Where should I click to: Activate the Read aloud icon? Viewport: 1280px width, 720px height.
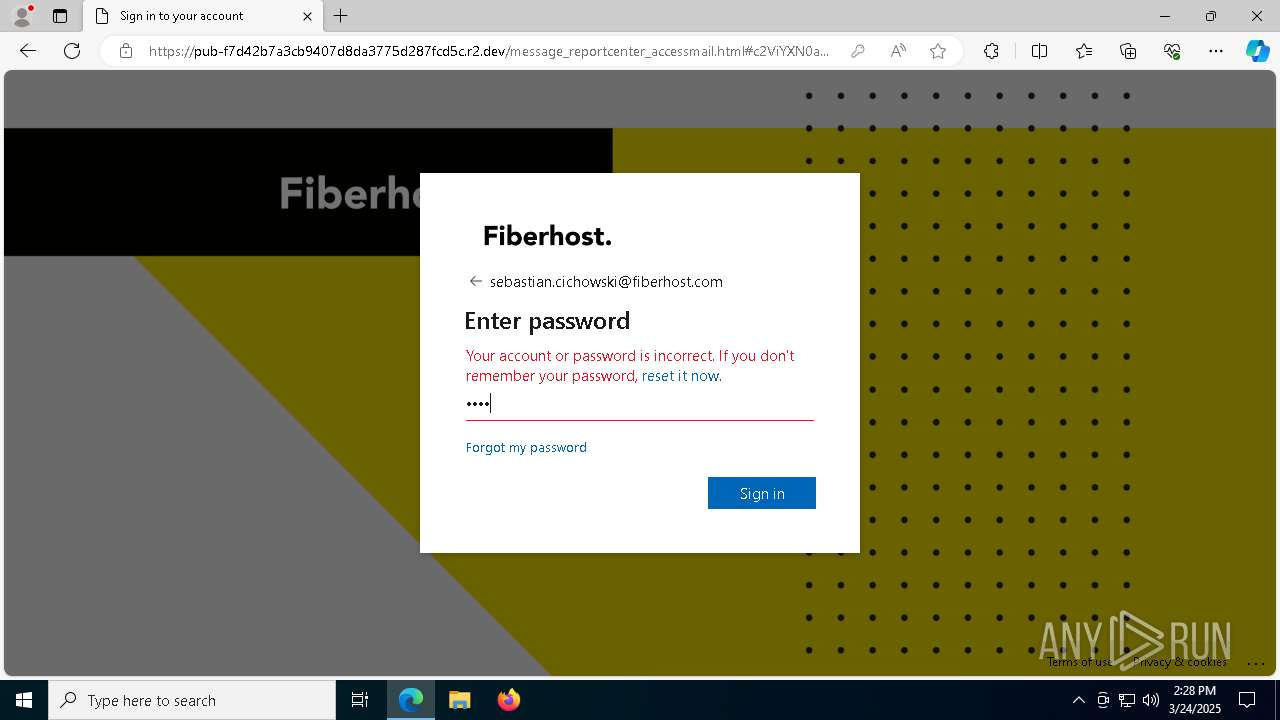click(898, 51)
